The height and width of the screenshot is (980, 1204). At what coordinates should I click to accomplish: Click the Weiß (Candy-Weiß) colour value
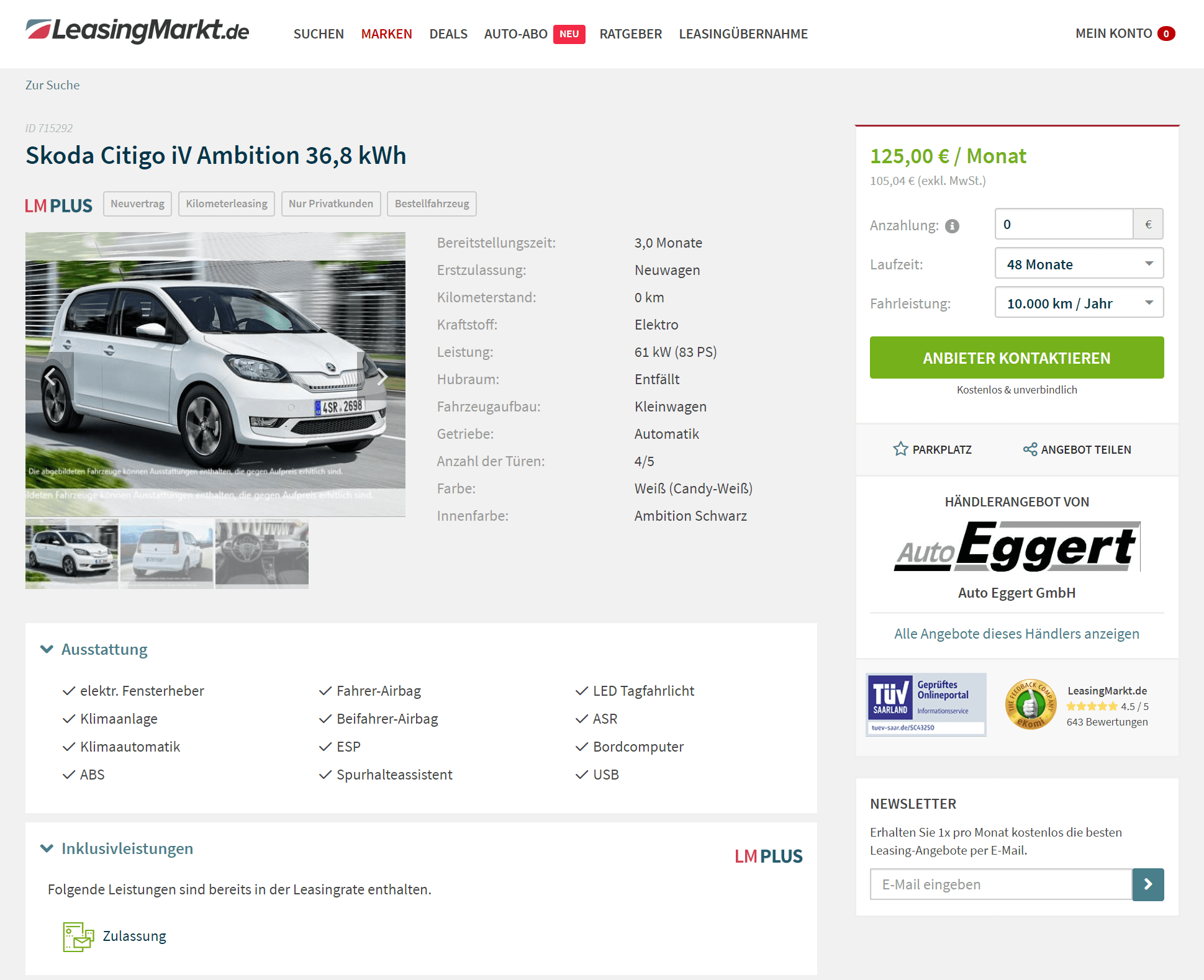pyautogui.click(x=694, y=488)
